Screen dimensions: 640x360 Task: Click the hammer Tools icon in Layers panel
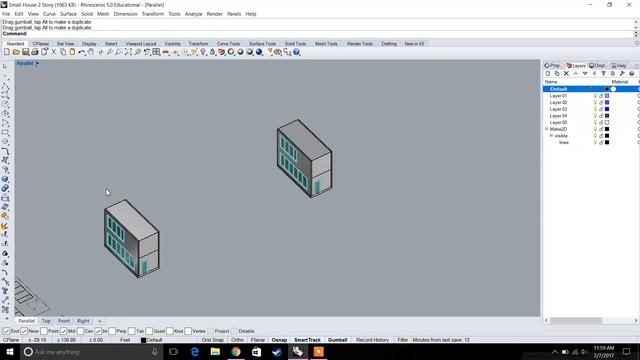pos(622,73)
